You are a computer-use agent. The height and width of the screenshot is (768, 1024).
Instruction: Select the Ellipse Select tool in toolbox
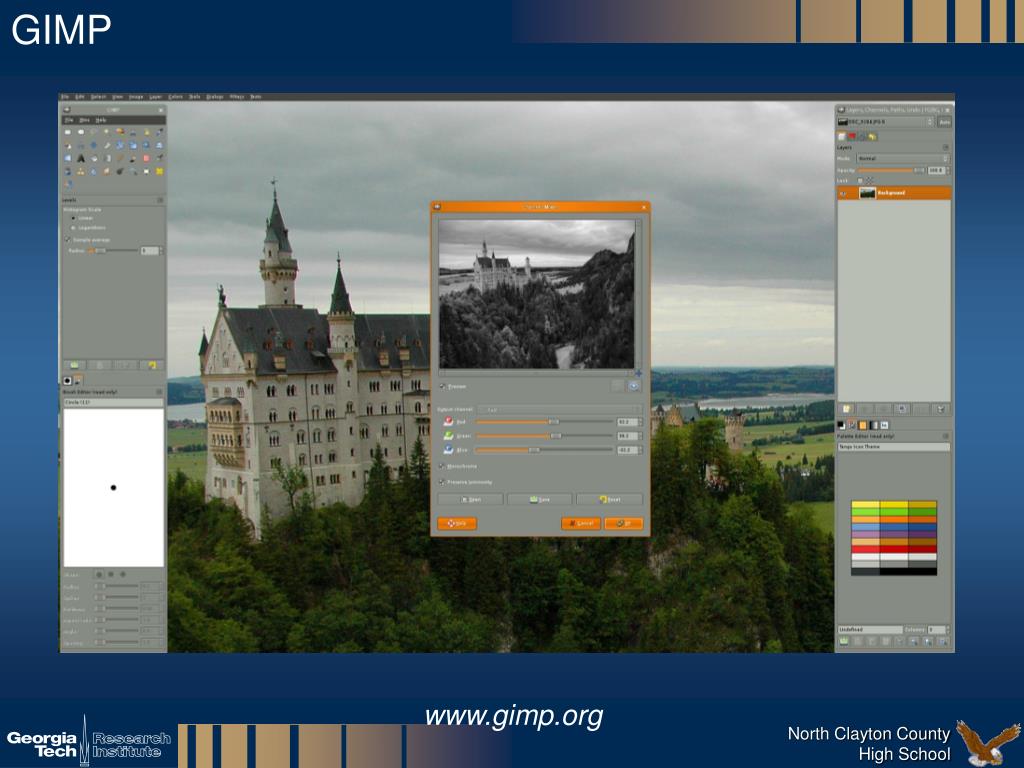pos(81,132)
